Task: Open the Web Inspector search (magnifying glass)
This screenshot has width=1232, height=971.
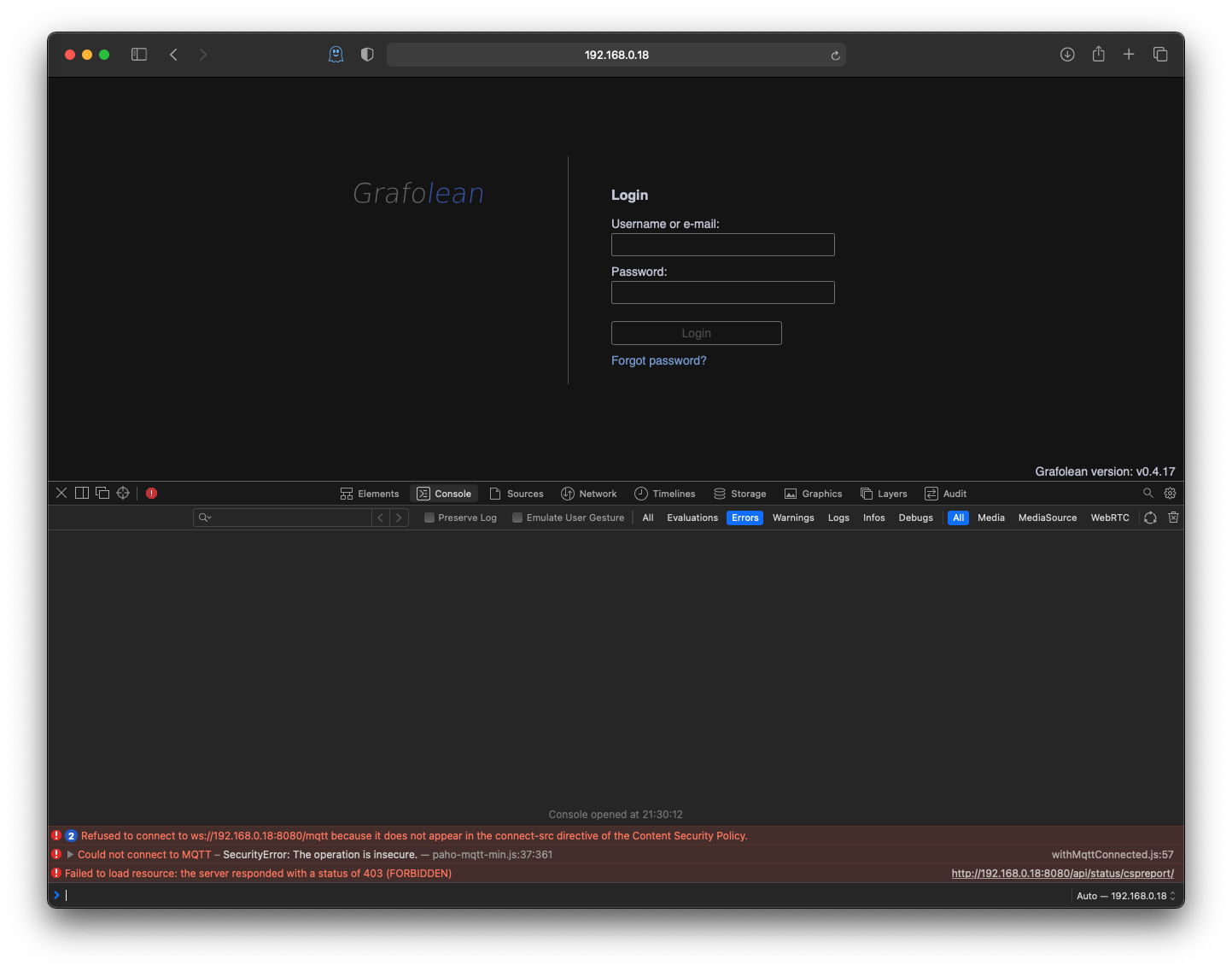Action: (1148, 493)
